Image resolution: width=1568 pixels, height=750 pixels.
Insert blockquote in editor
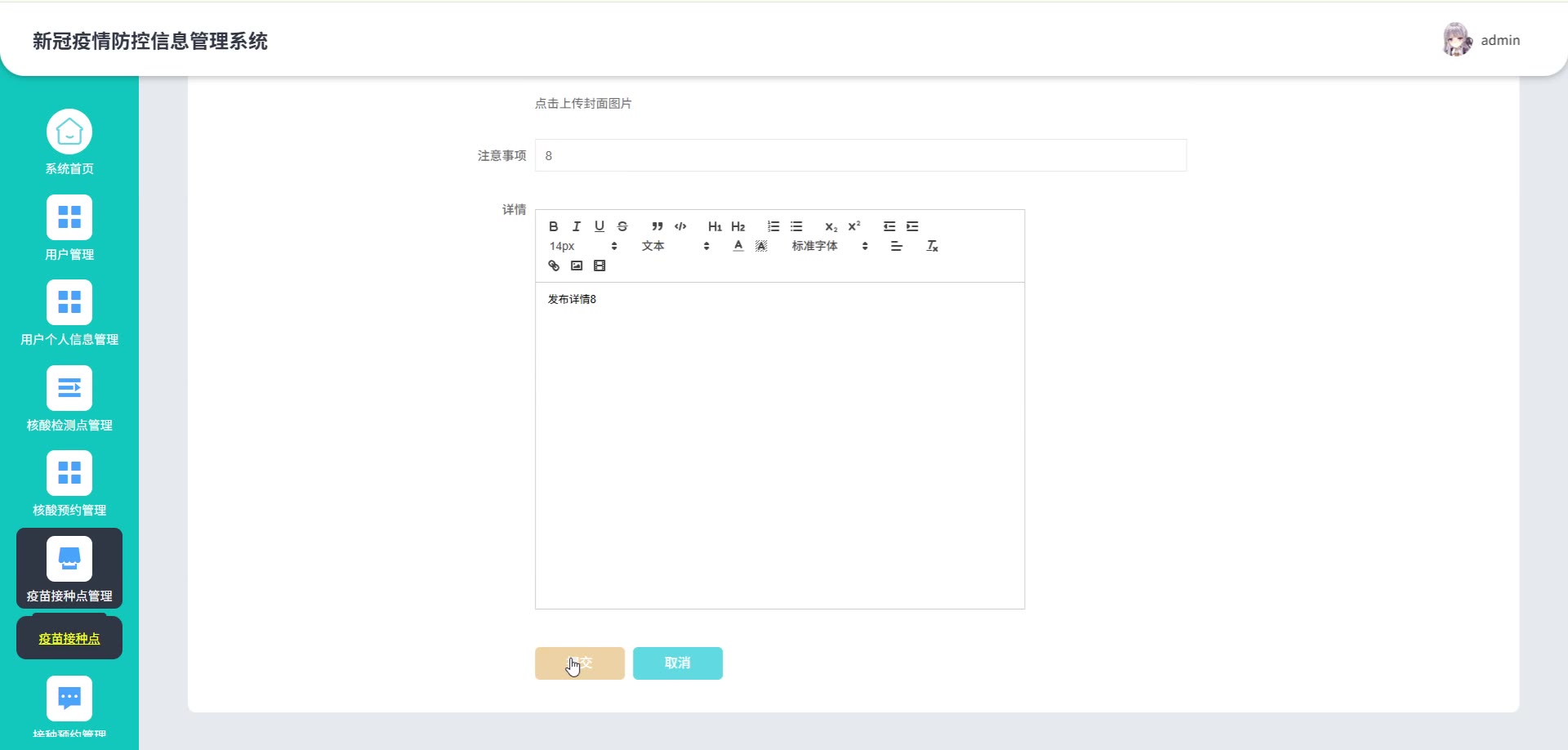657,226
